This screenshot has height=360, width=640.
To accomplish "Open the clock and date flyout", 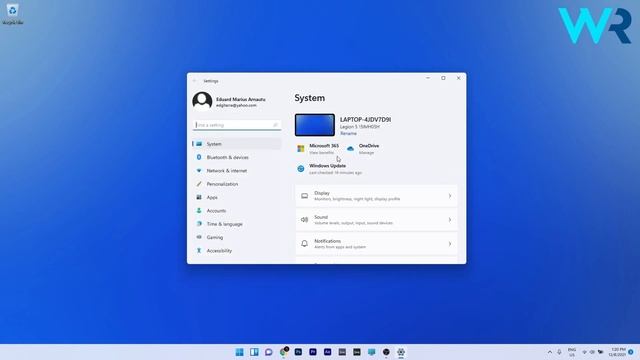I will click(618, 352).
